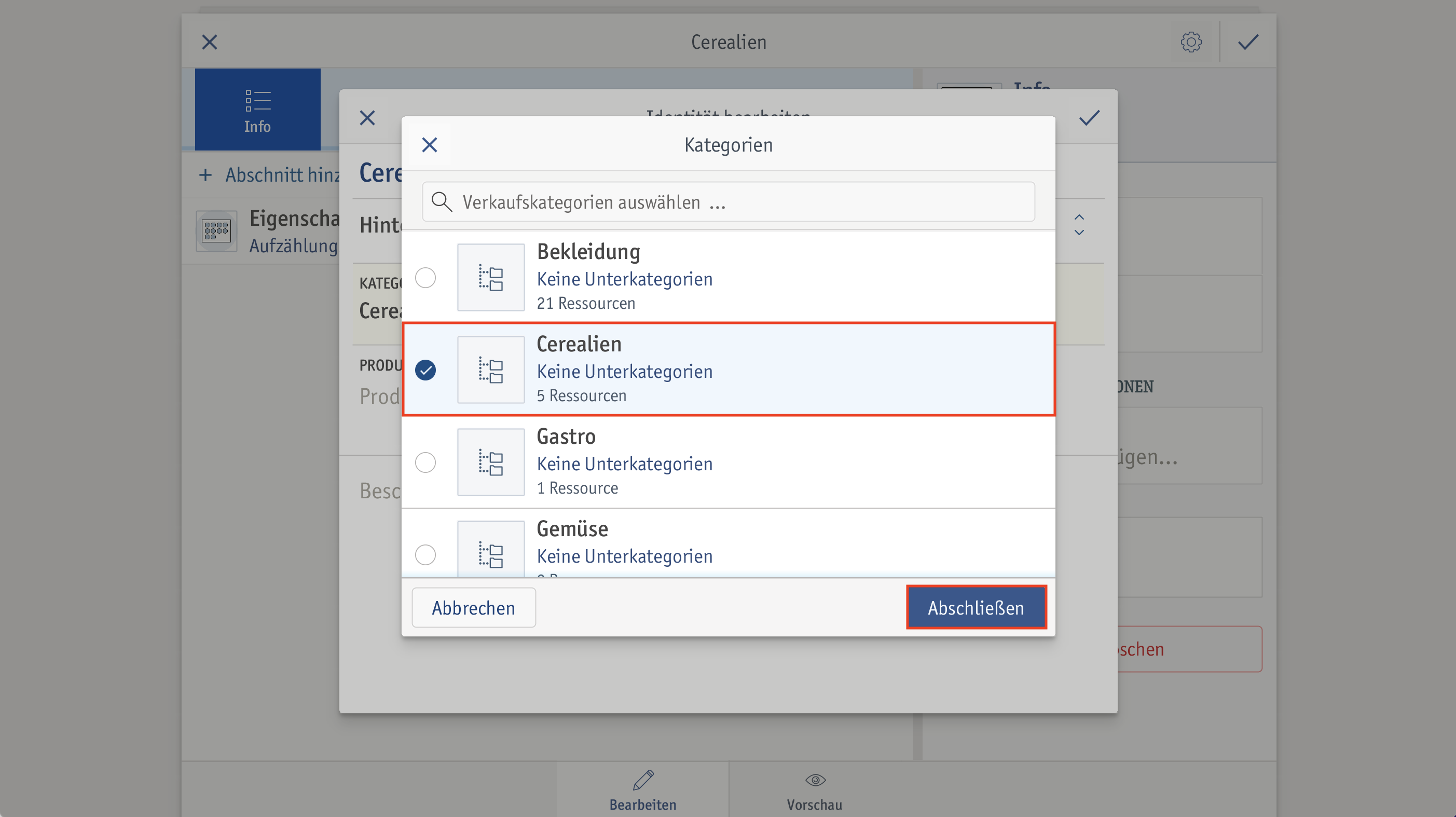This screenshot has width=1456, height=817.
Task: Close the Identität bearbeiten dialog
Action: point(367,118)
